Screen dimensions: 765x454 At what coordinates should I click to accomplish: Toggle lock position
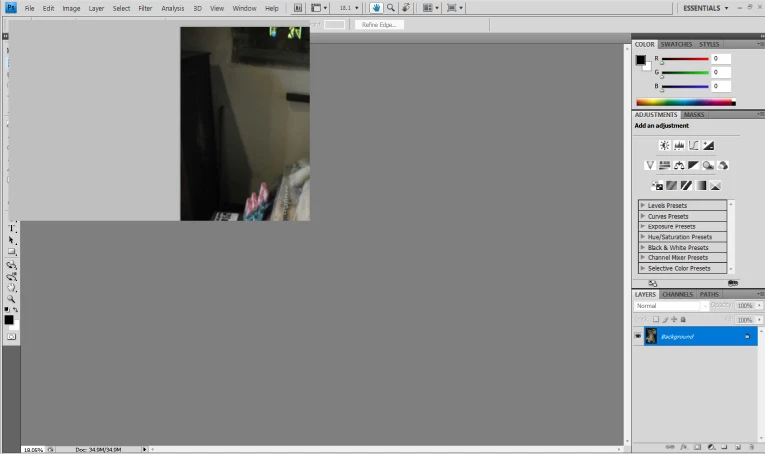674,319
